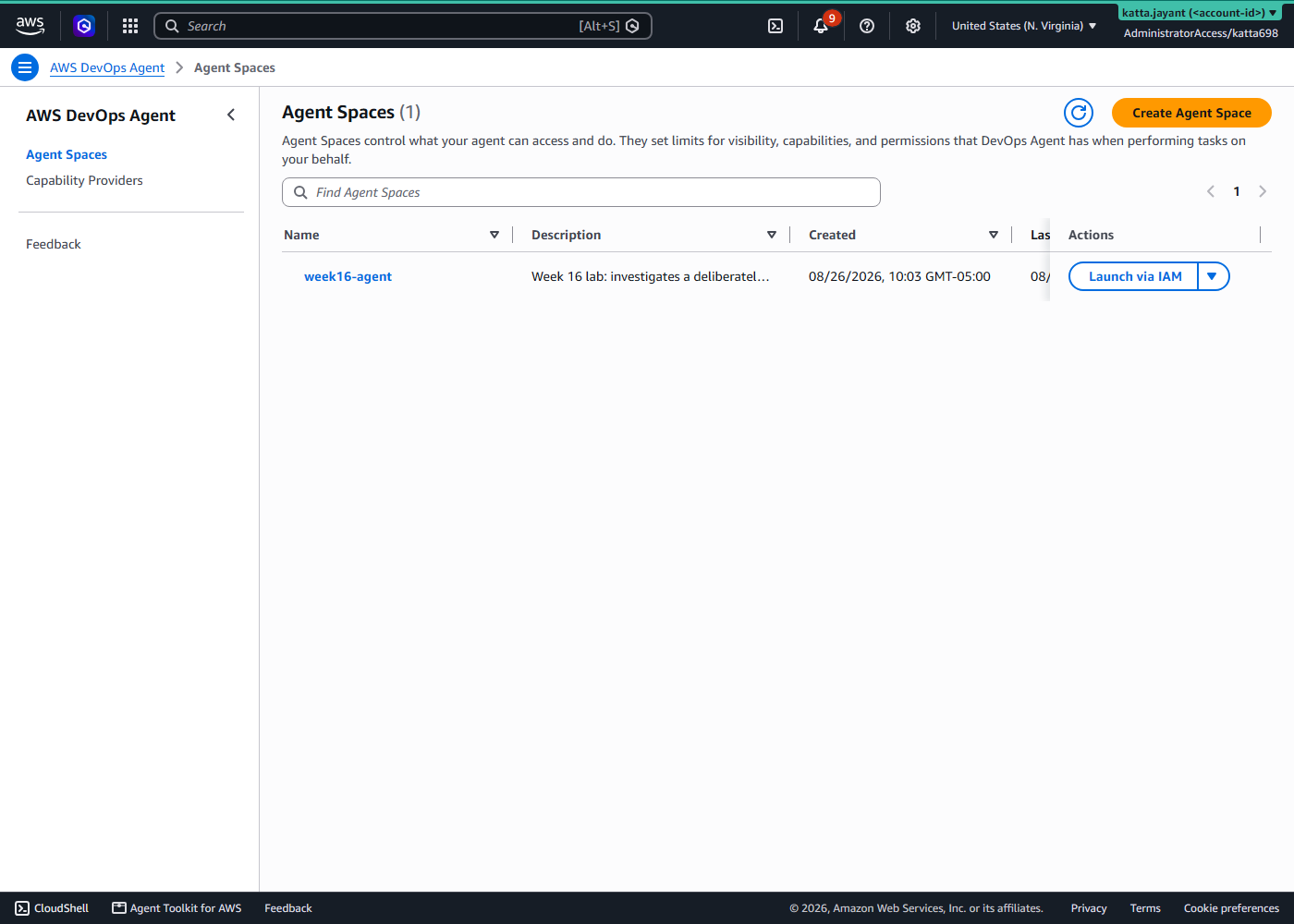The height and width of the screenshot is (924, 1294).
Task: Click Create Agent Space button
Action: (1191, 113)
